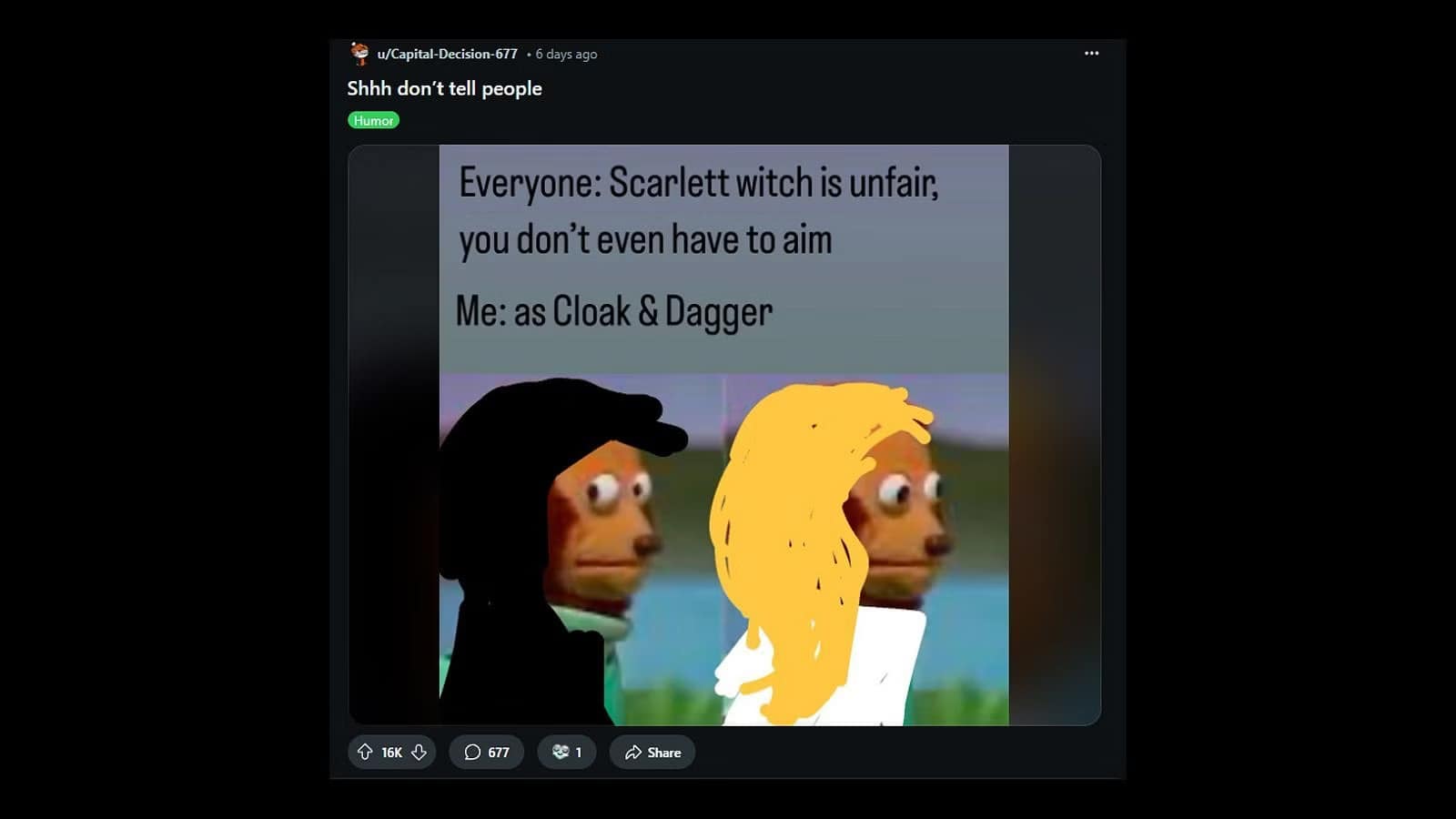Filter by the green Humor flair

373,120
